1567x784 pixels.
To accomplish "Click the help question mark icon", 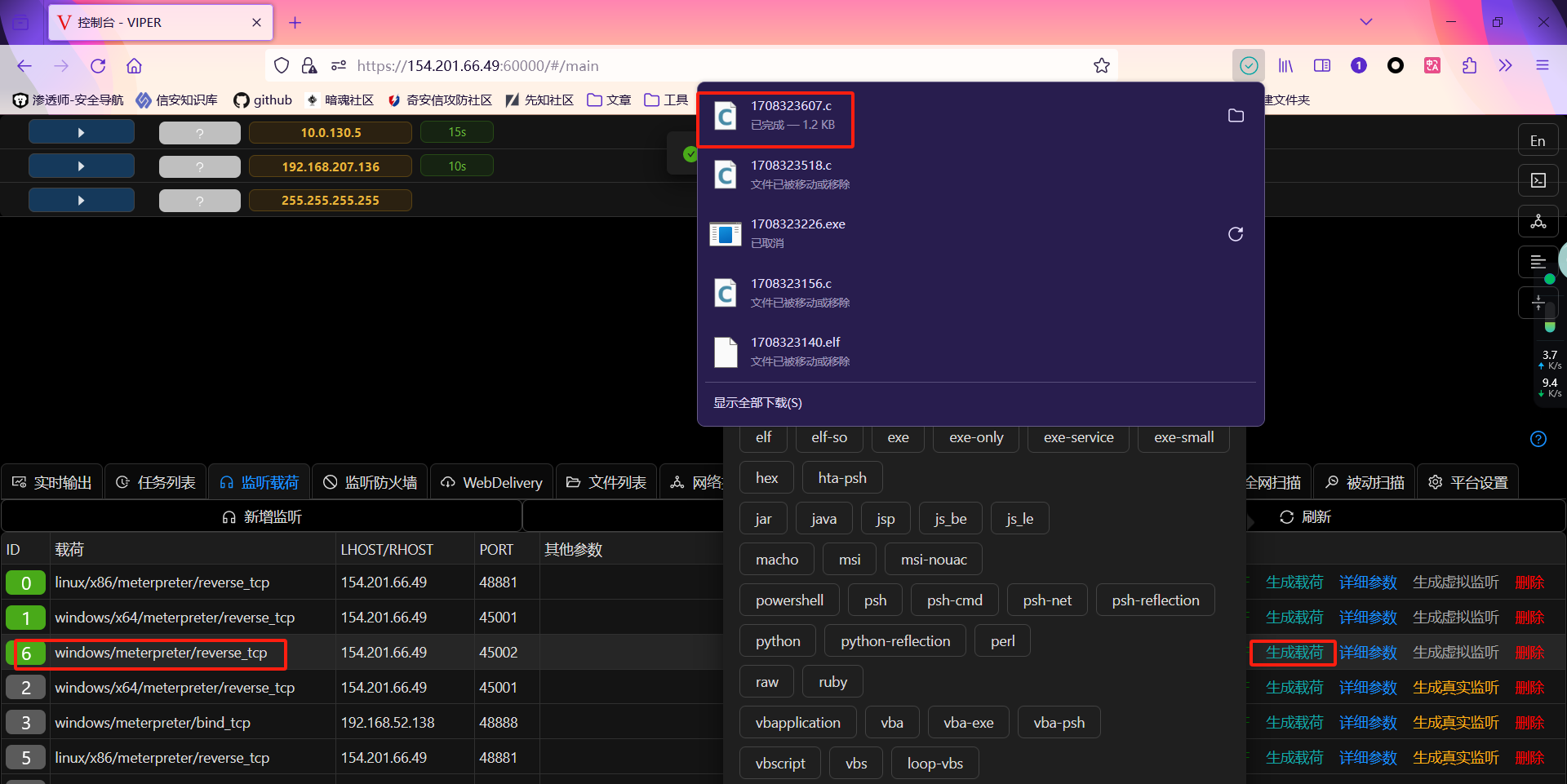I will coord(1538,439).
